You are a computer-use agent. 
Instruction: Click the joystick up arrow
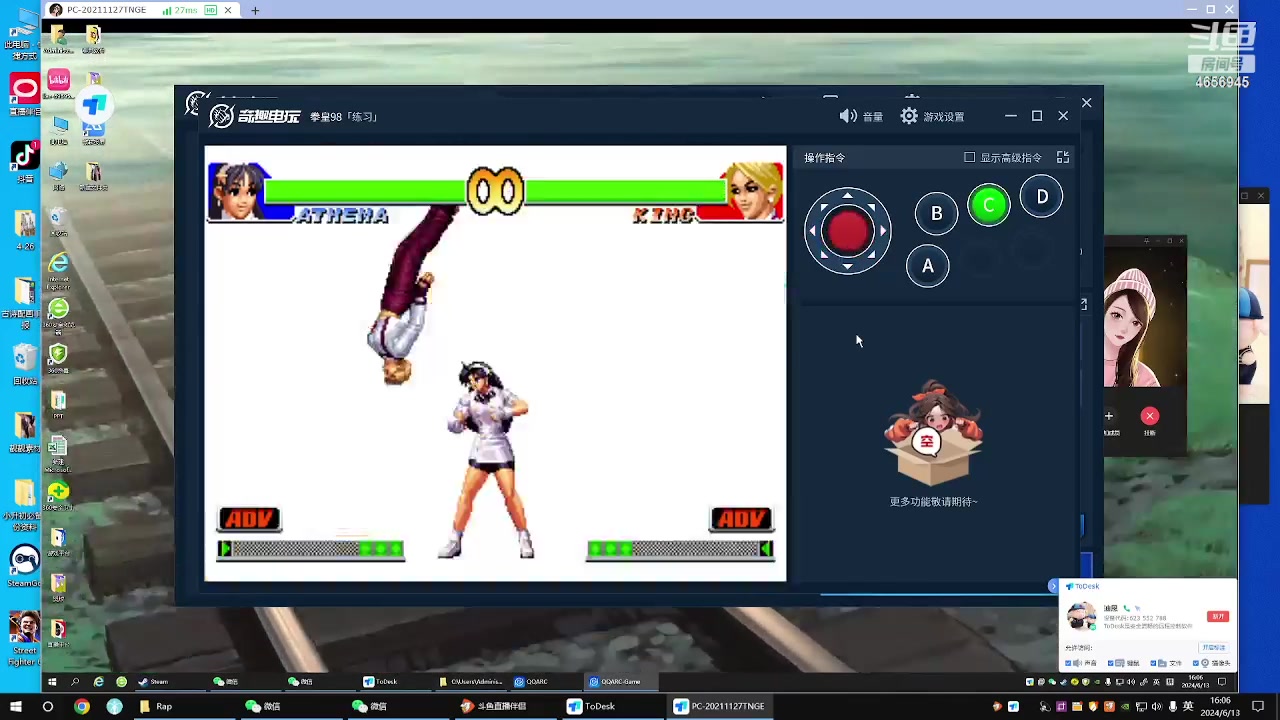coord(848,196)
